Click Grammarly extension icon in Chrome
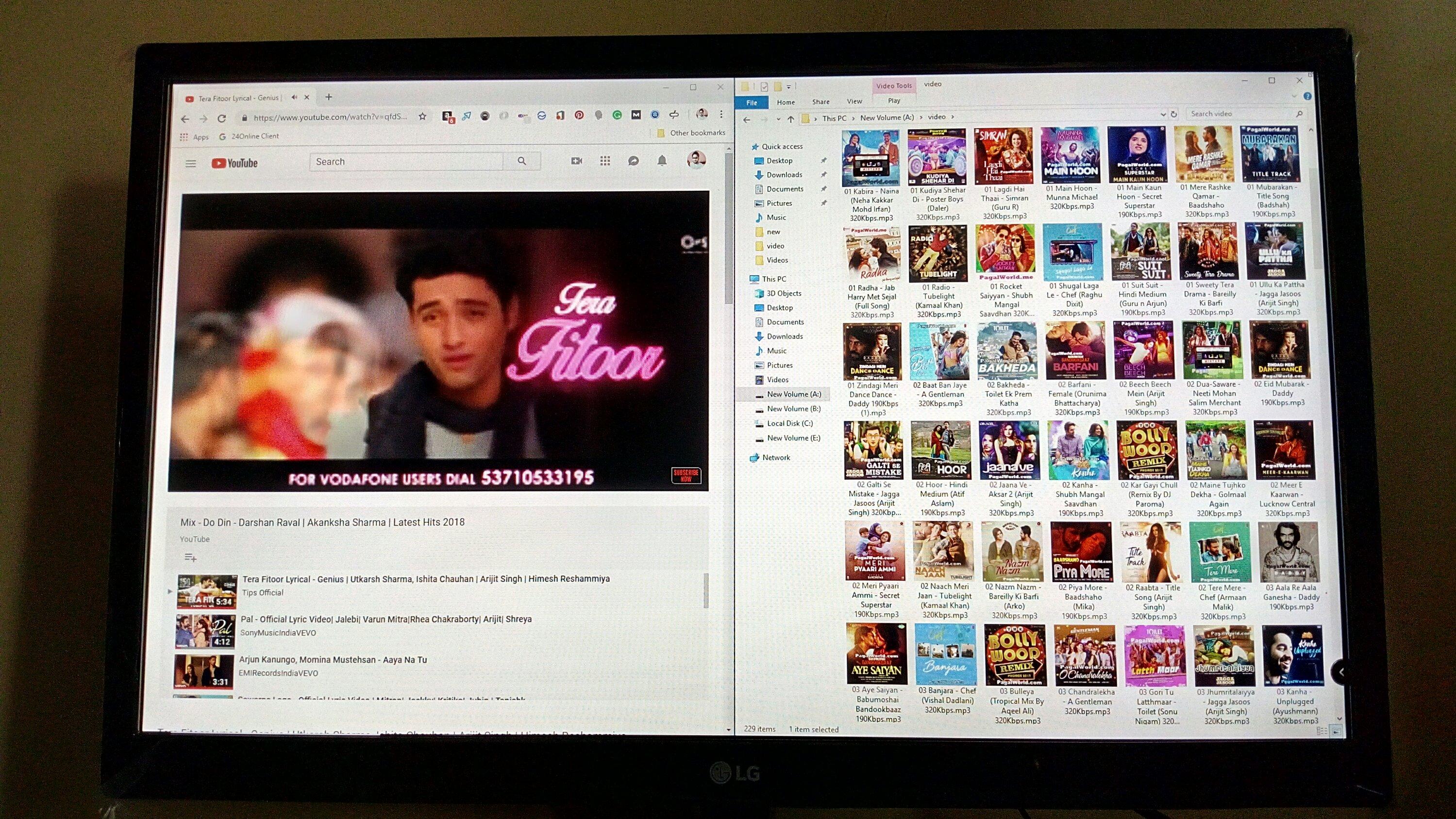Viewport: 1456px width, 819px height. pos(617,115)
